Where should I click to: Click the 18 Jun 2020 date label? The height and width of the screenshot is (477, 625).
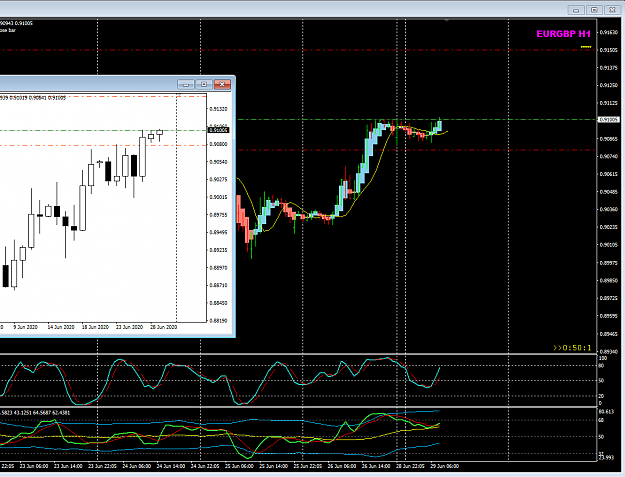(x=95, y=327)
